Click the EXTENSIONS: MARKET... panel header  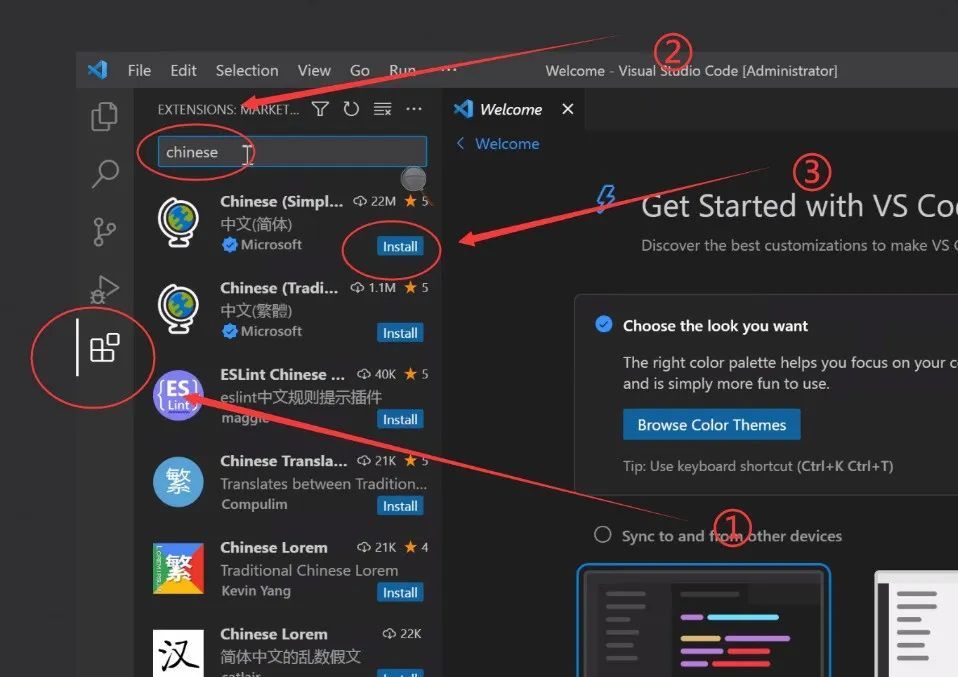229,109
